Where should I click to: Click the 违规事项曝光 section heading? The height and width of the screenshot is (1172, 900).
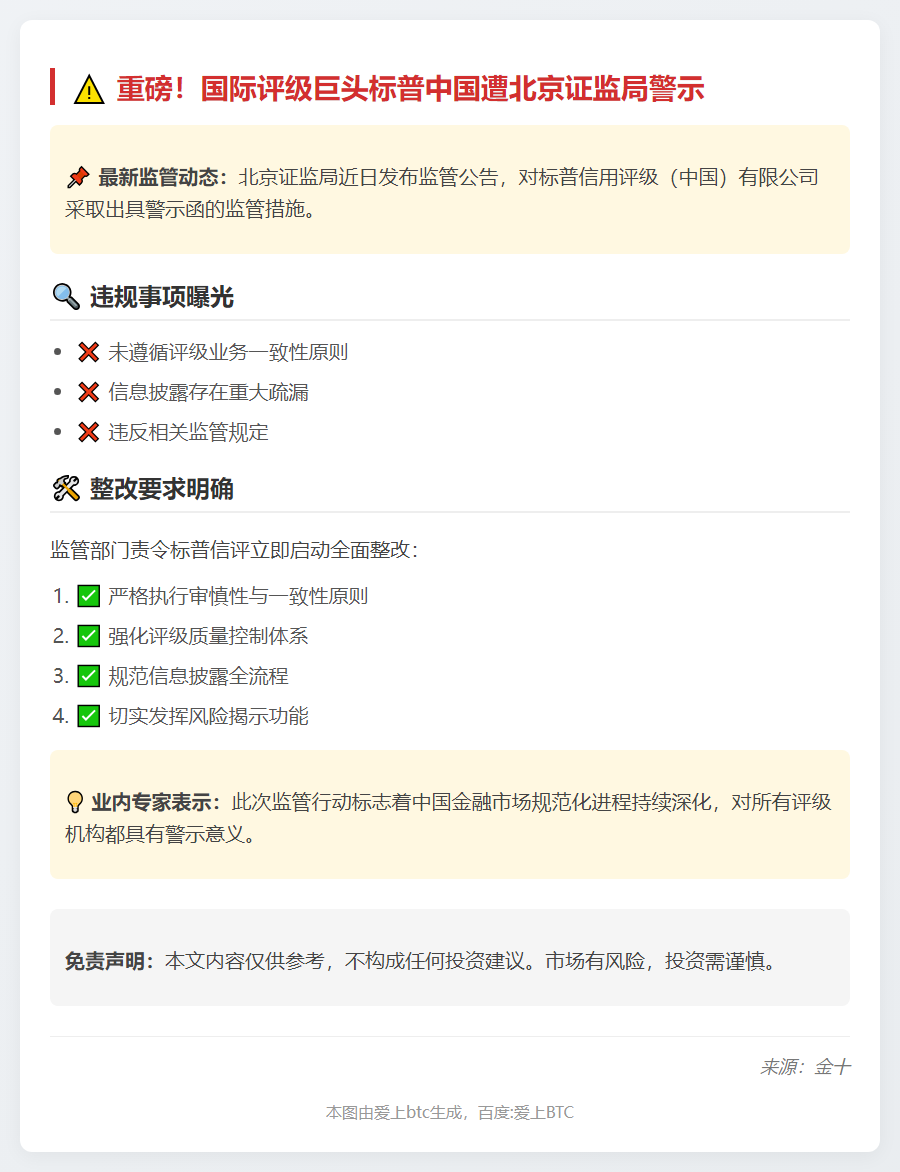click(162, 297)
